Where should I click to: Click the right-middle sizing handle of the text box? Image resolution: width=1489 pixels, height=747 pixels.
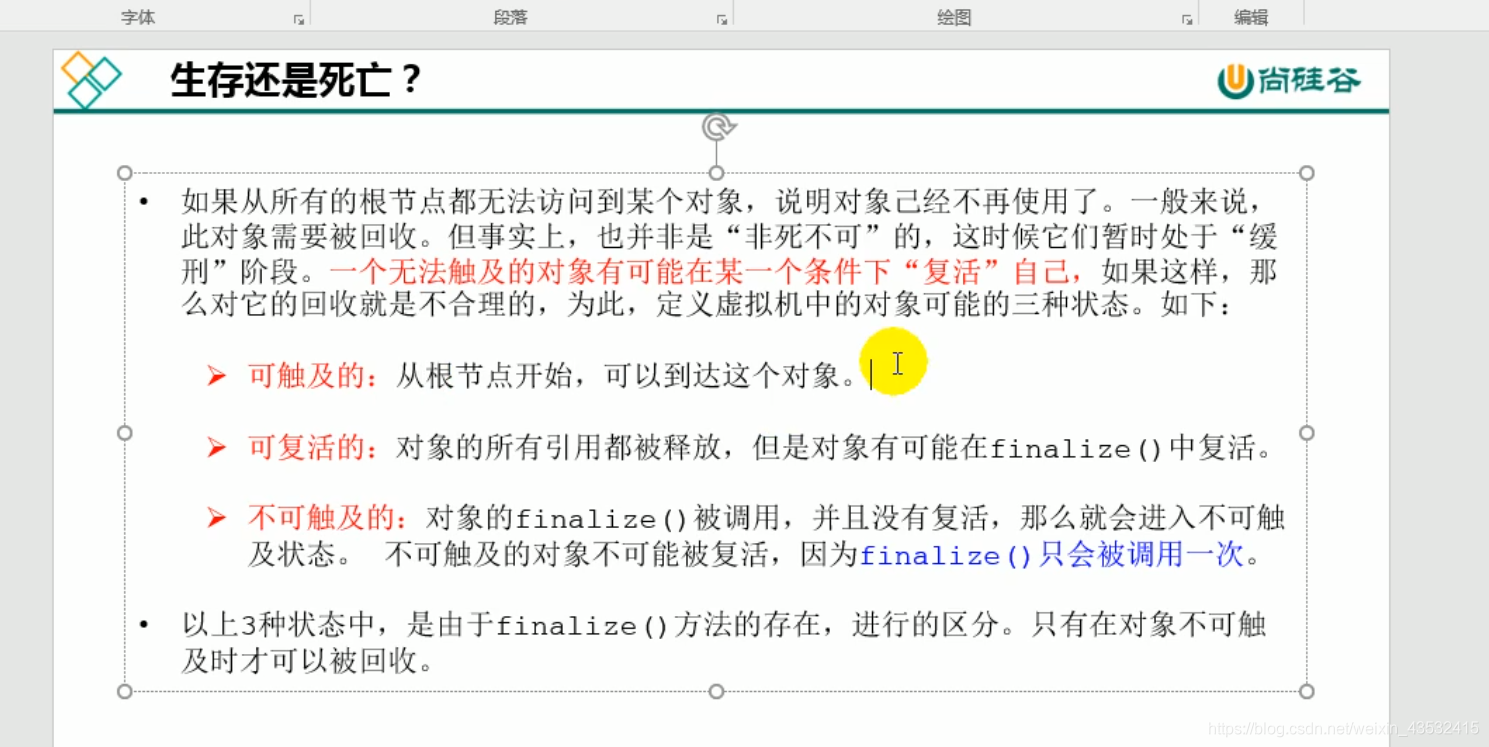[1306, 433]
